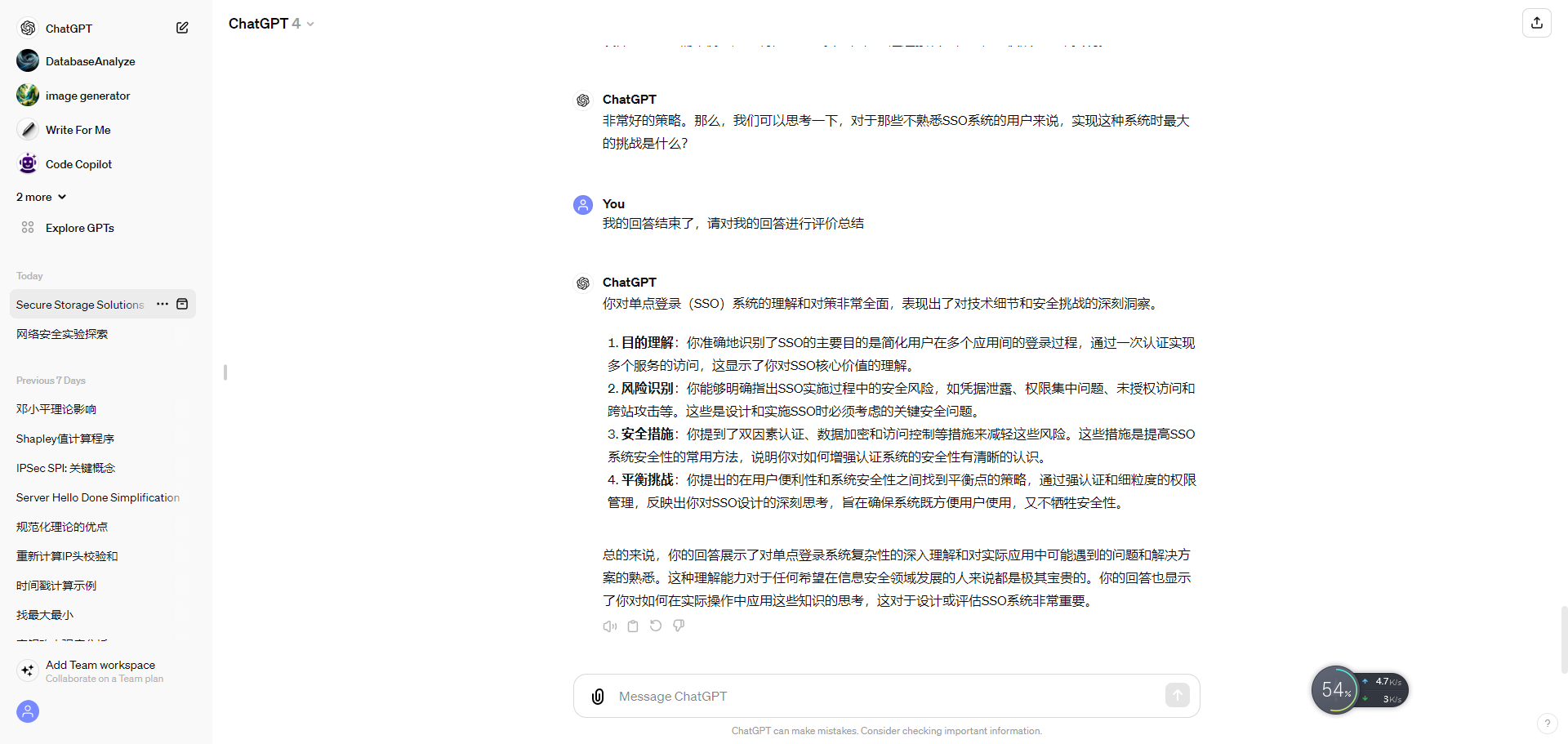Screen dimensions: 1568x744
Task: Click the Explore GPTs grid icon
Action: tap(28, 227)
